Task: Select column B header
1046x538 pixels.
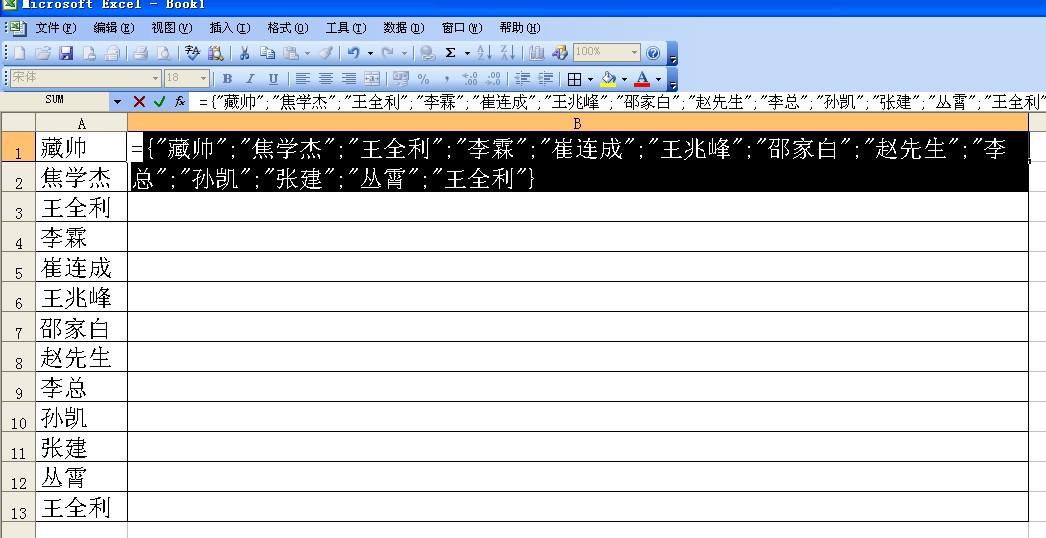Action: pyautogui.click(x=578, y=123)
